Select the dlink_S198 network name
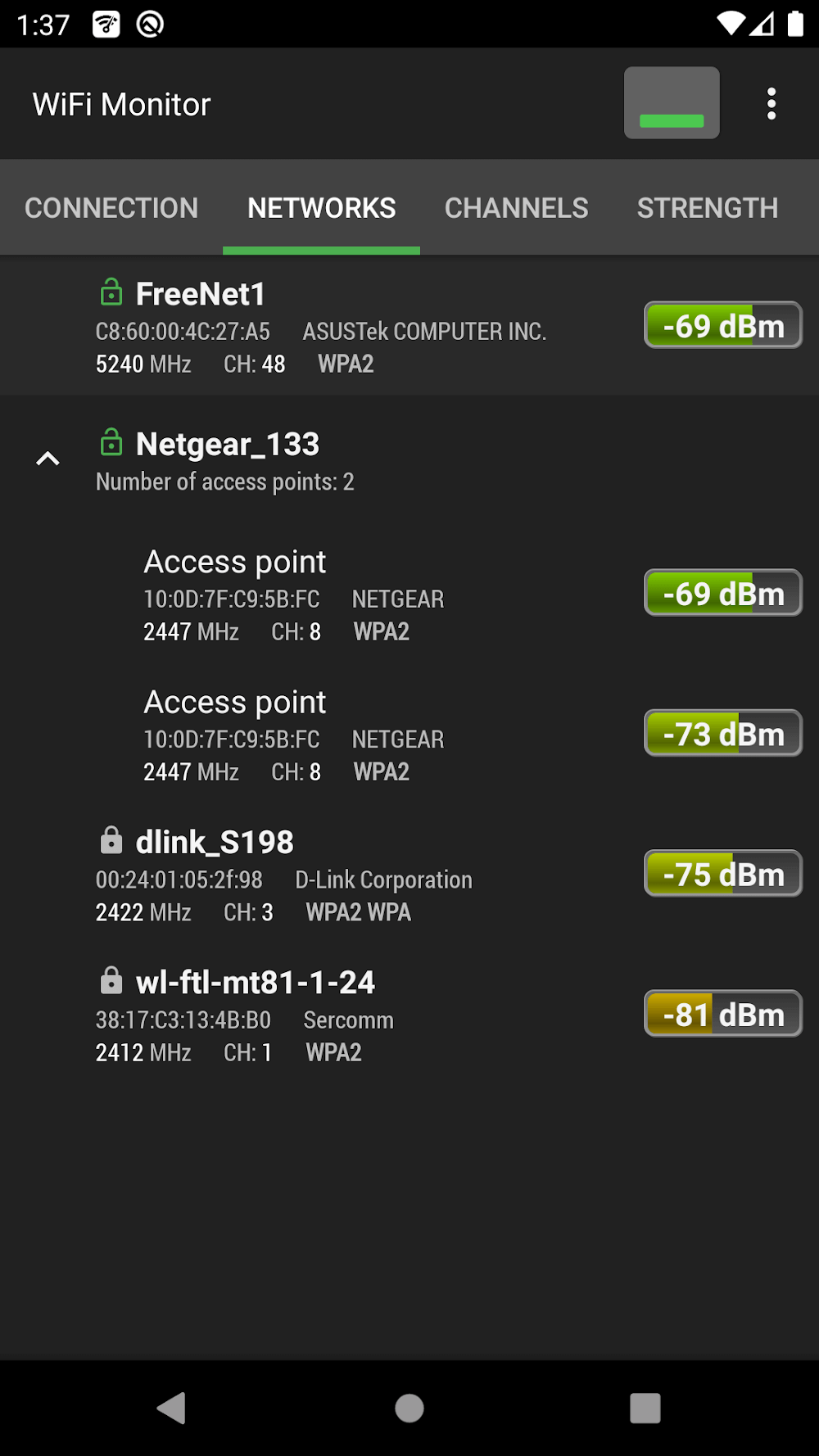The height and width of the screenshot is (1456, 819). click(x=215, y=842)
